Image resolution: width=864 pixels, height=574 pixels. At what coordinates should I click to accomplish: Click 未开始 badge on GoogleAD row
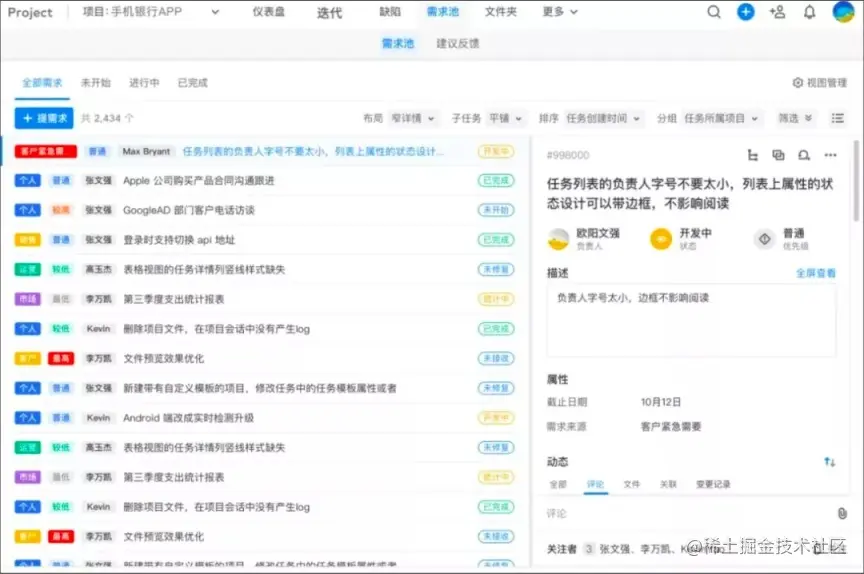tap(496, 210)
